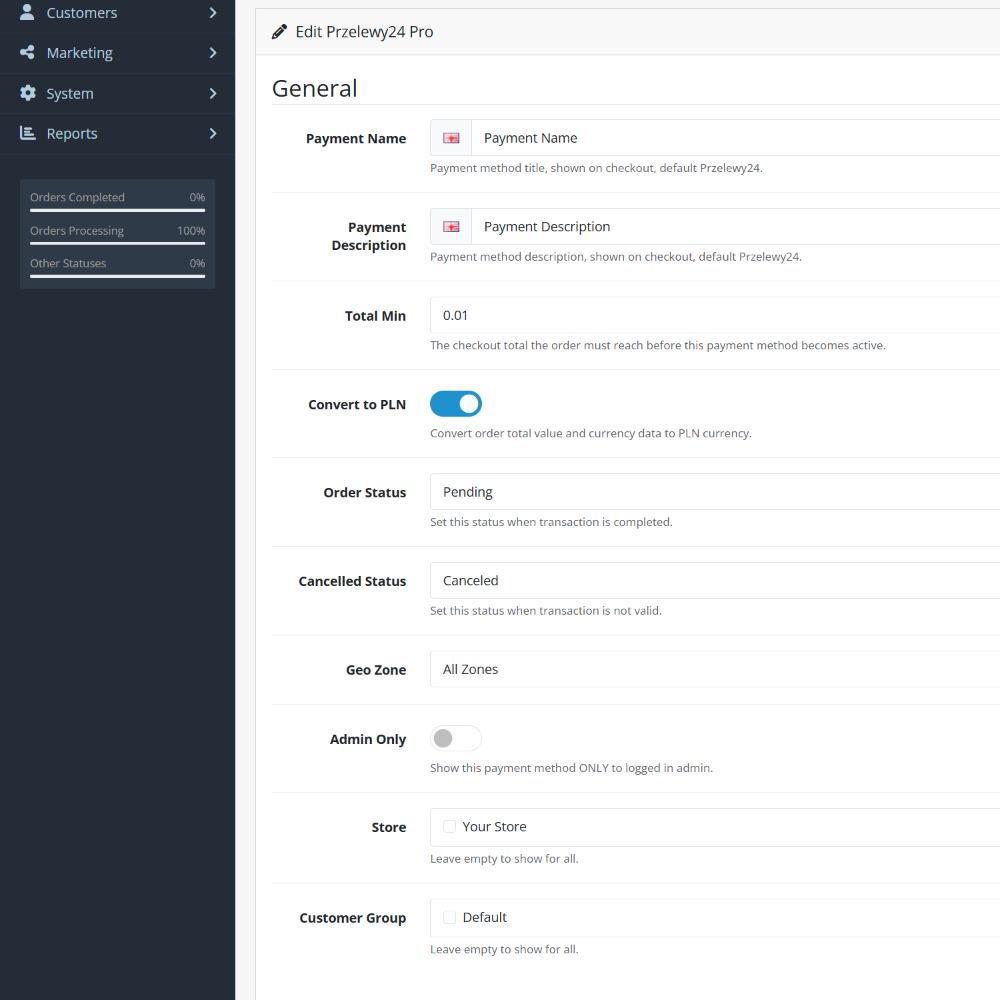
Task: Open the Marketing sidebar menu
Action: click(x=117, y=53)
